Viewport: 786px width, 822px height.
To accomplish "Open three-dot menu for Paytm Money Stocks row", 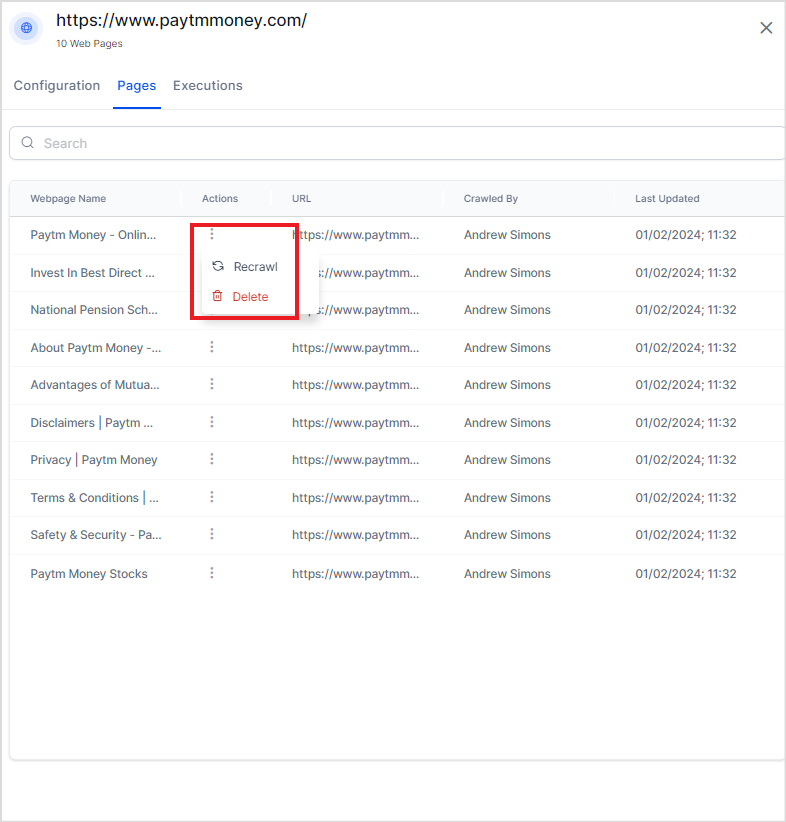I will 212,573.
